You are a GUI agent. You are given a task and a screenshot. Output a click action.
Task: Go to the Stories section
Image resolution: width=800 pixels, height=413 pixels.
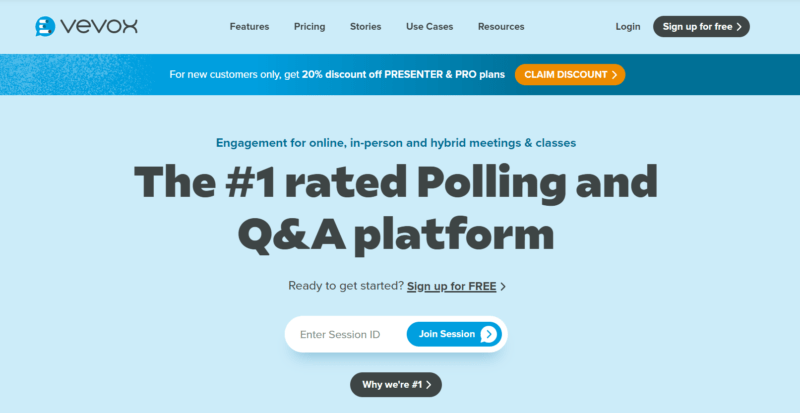[365, 27]
